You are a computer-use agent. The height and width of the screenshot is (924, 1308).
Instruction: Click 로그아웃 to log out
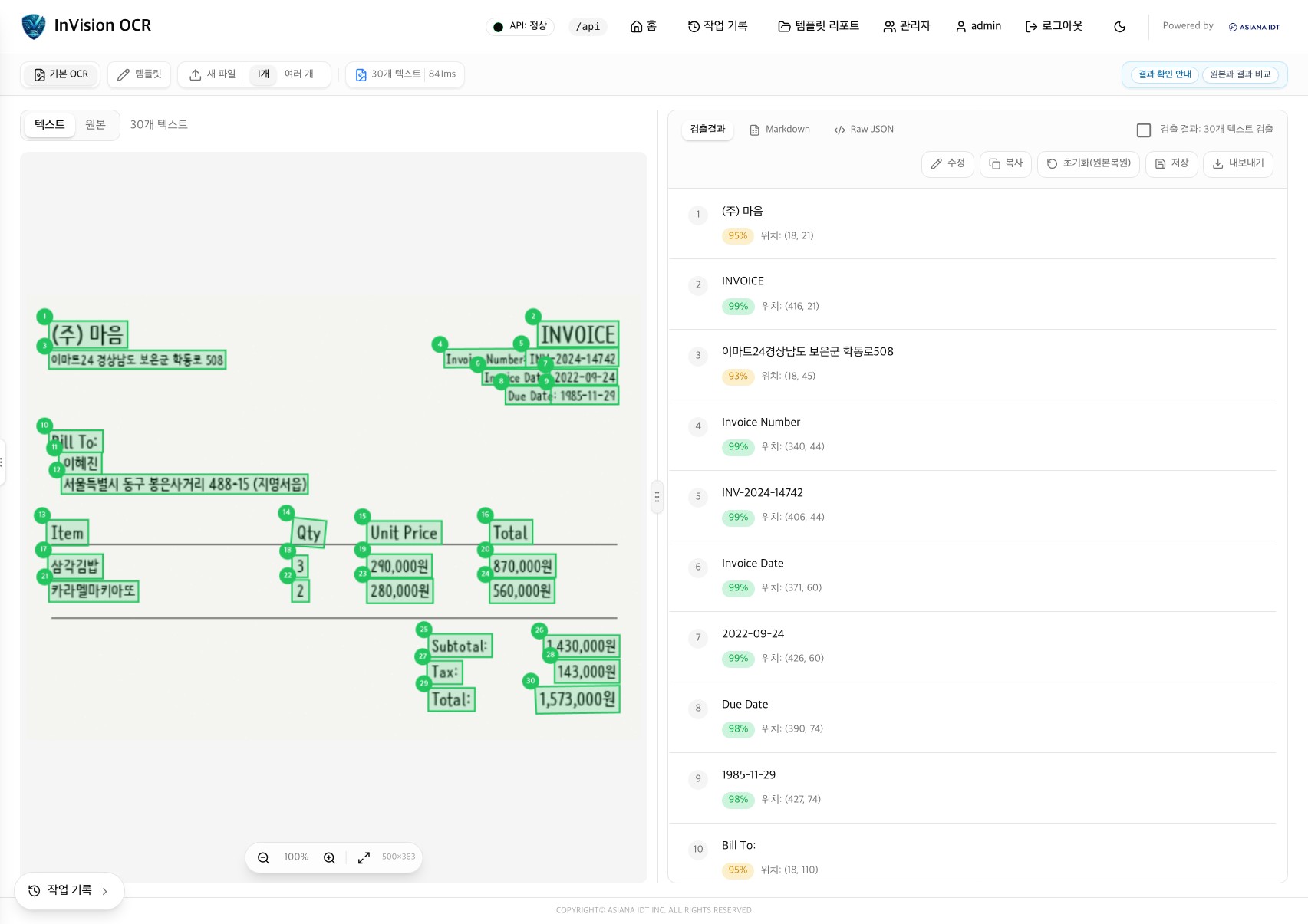1054,26
